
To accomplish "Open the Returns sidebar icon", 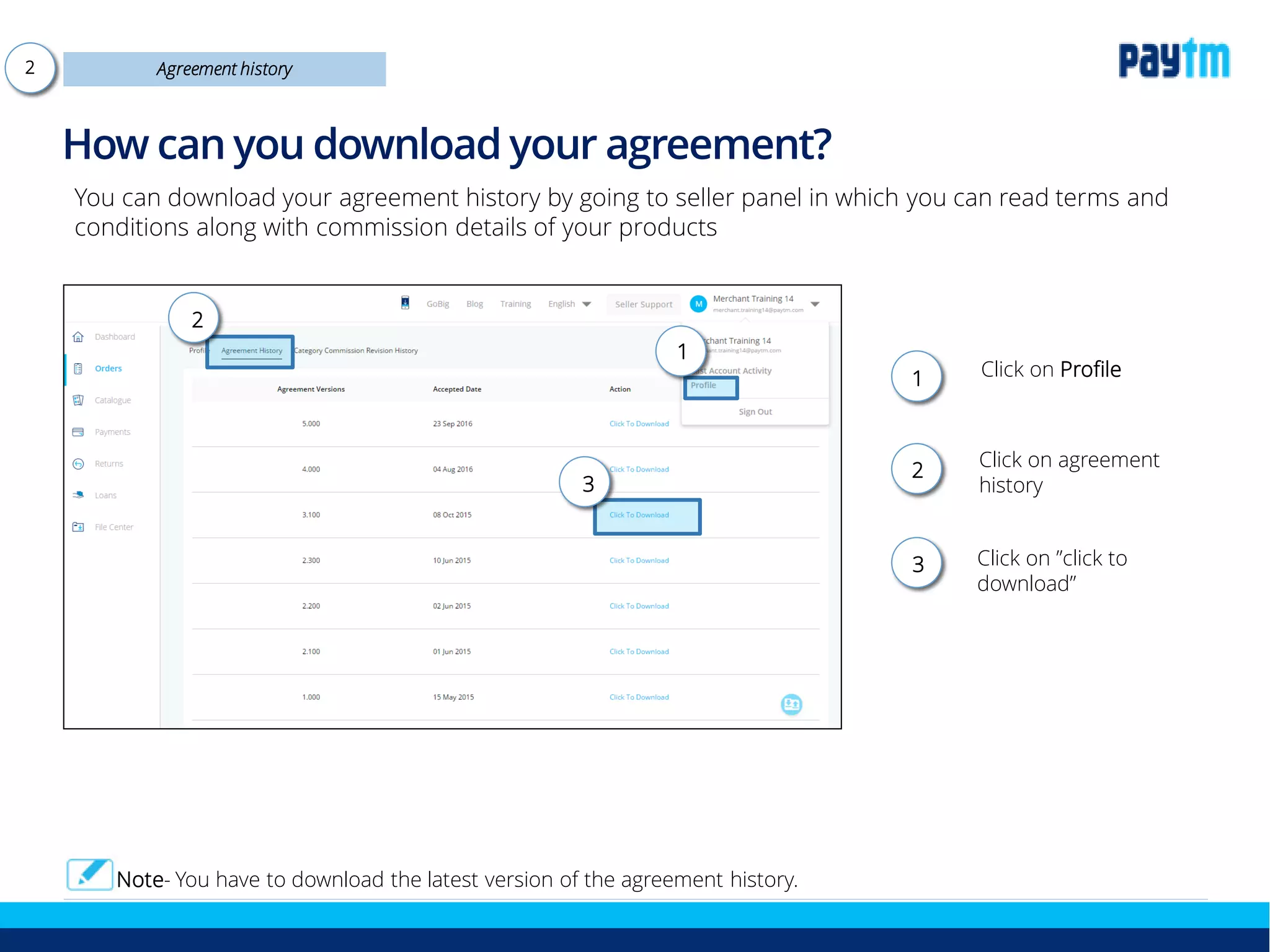I will pyautogui.click(x=78, y=463).
